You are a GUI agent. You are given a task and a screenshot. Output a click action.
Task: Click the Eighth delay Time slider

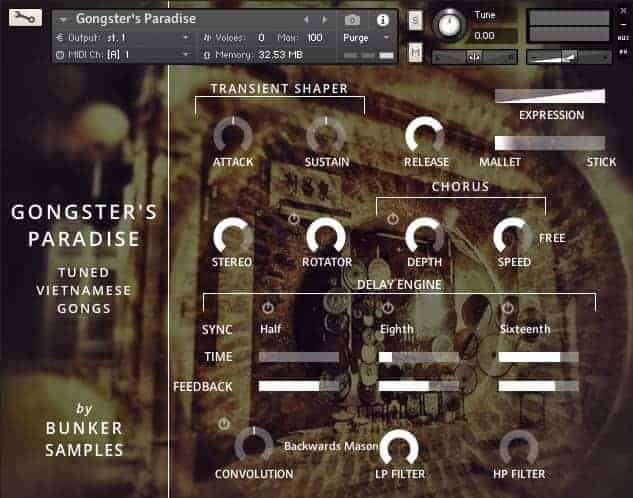419,357
